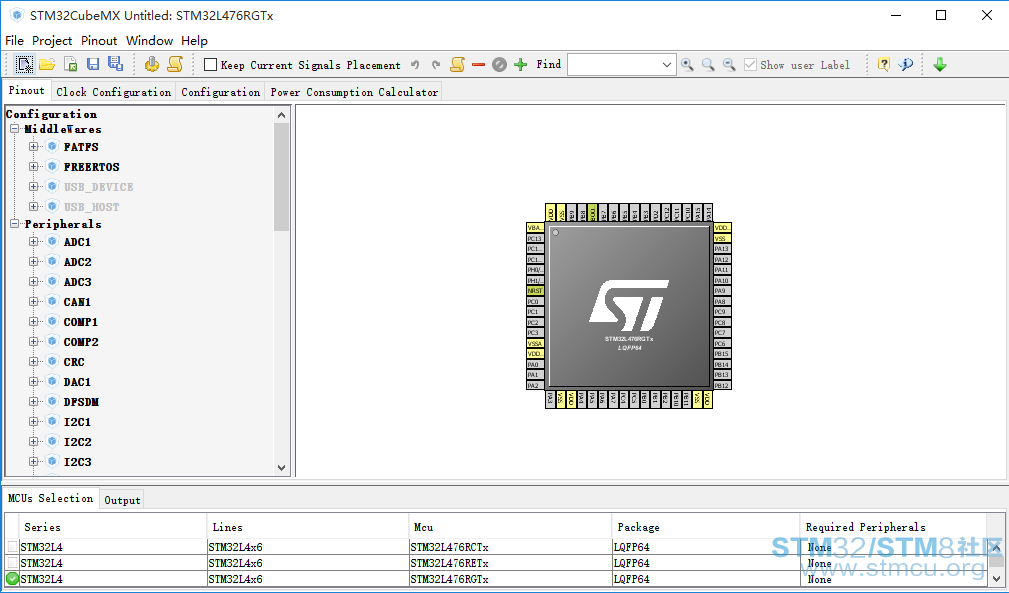Click the Import Project icon
Viewport: 1009px width, 593px height.
(x=71, y=64)
